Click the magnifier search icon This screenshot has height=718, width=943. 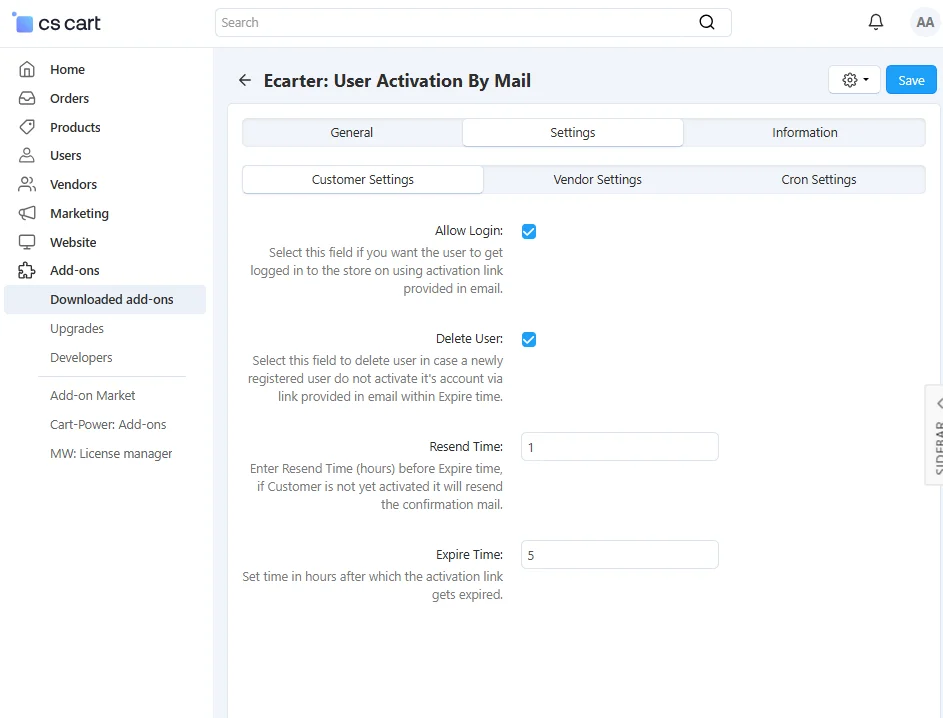pyautogui.click(x=707, y=22)
